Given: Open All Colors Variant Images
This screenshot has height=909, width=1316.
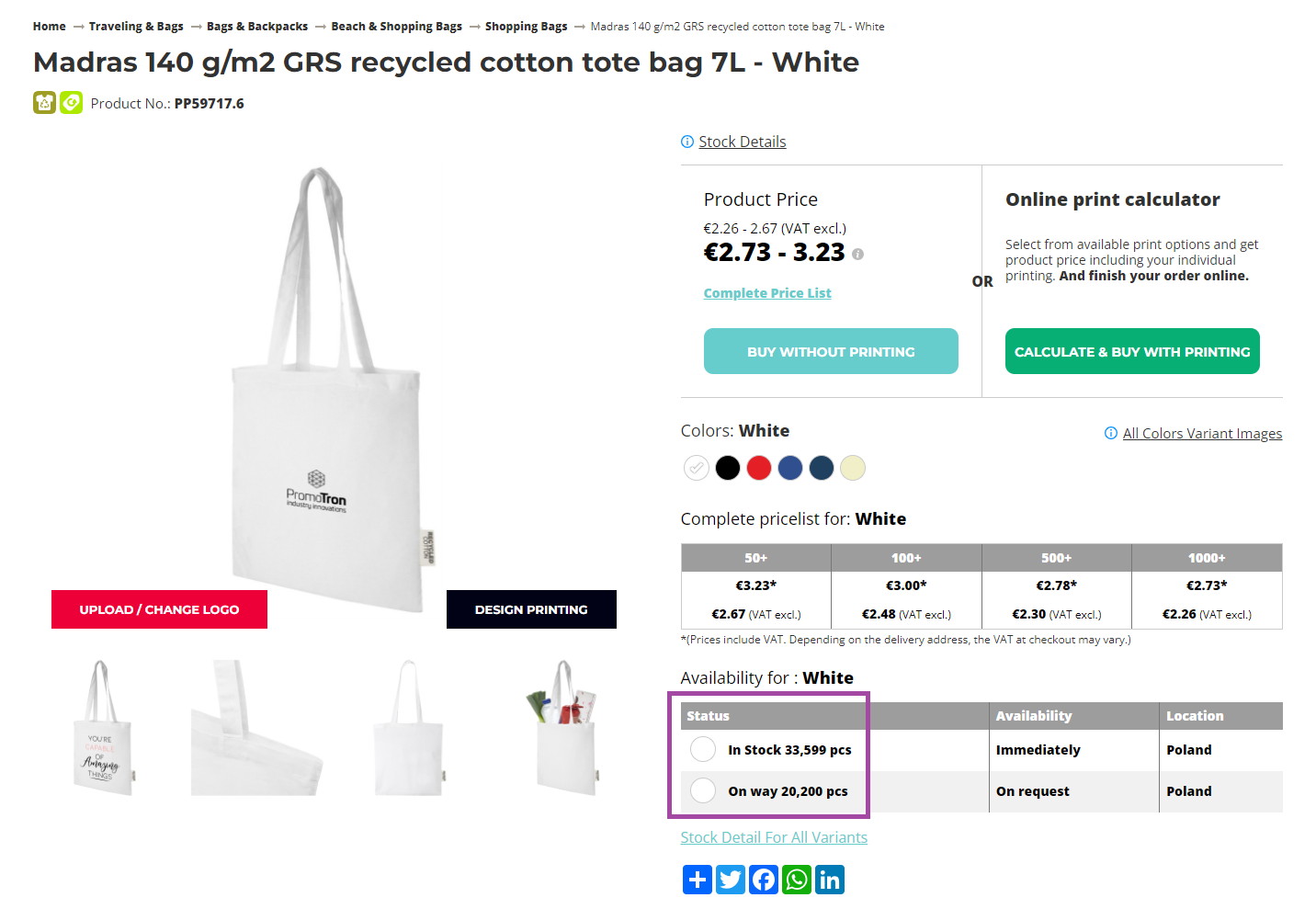Looking at the screenshot, I should (x=1202, y=434).
